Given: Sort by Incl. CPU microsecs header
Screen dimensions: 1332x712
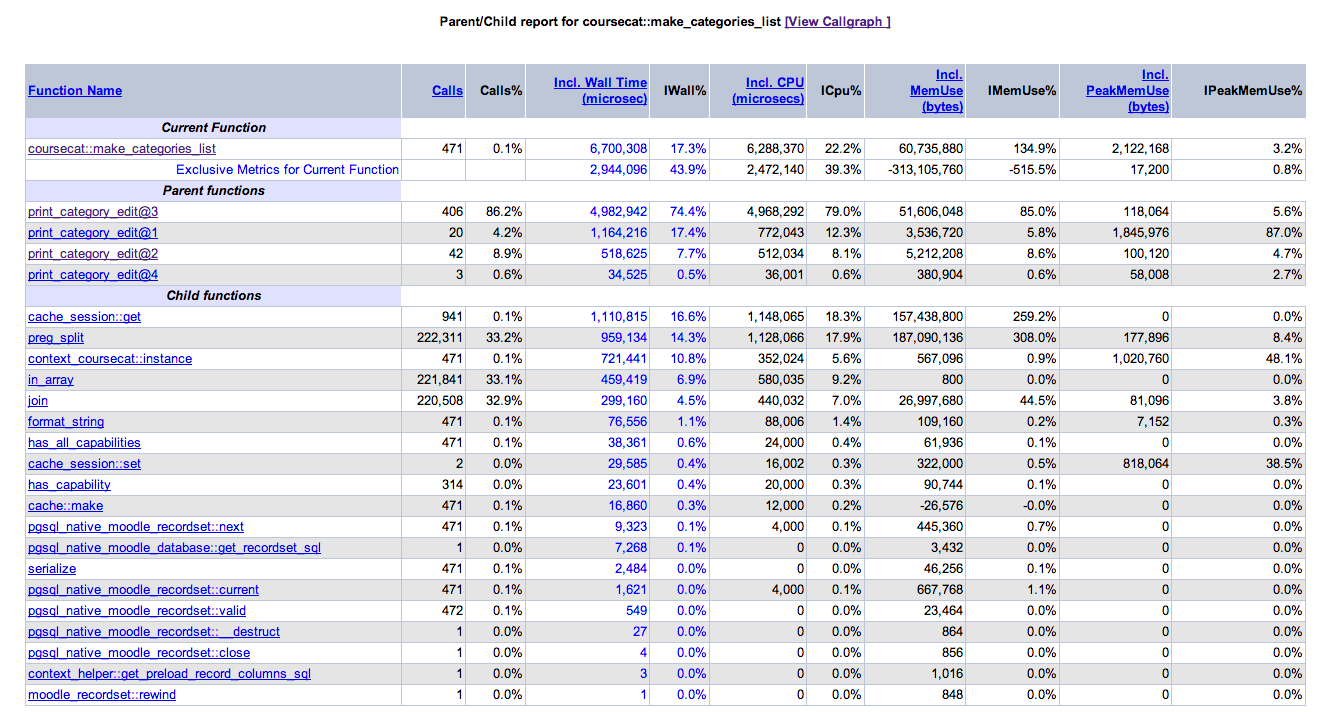Looking at the screenshot, I should 768,90.
